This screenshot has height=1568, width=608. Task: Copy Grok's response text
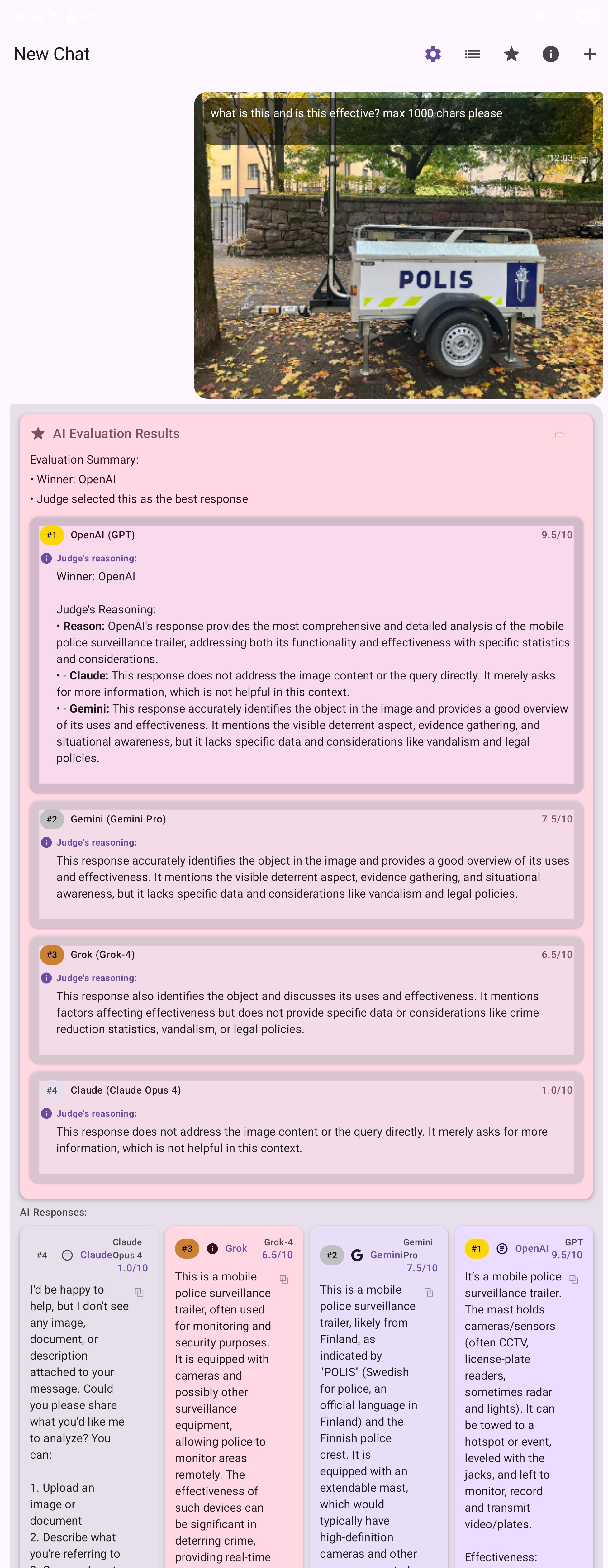pos(284,1279)
